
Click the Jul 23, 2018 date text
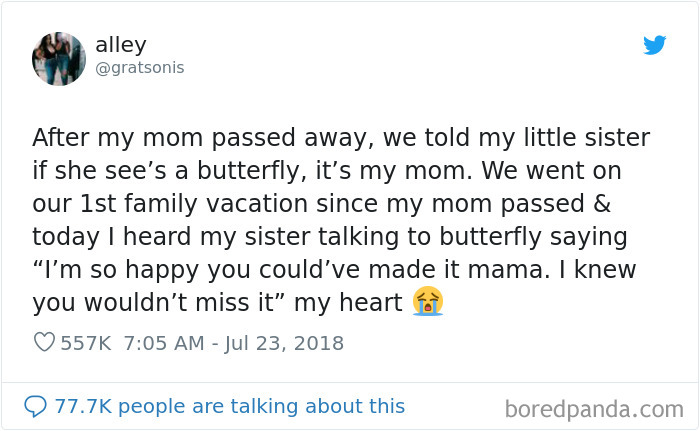(284, 343)
